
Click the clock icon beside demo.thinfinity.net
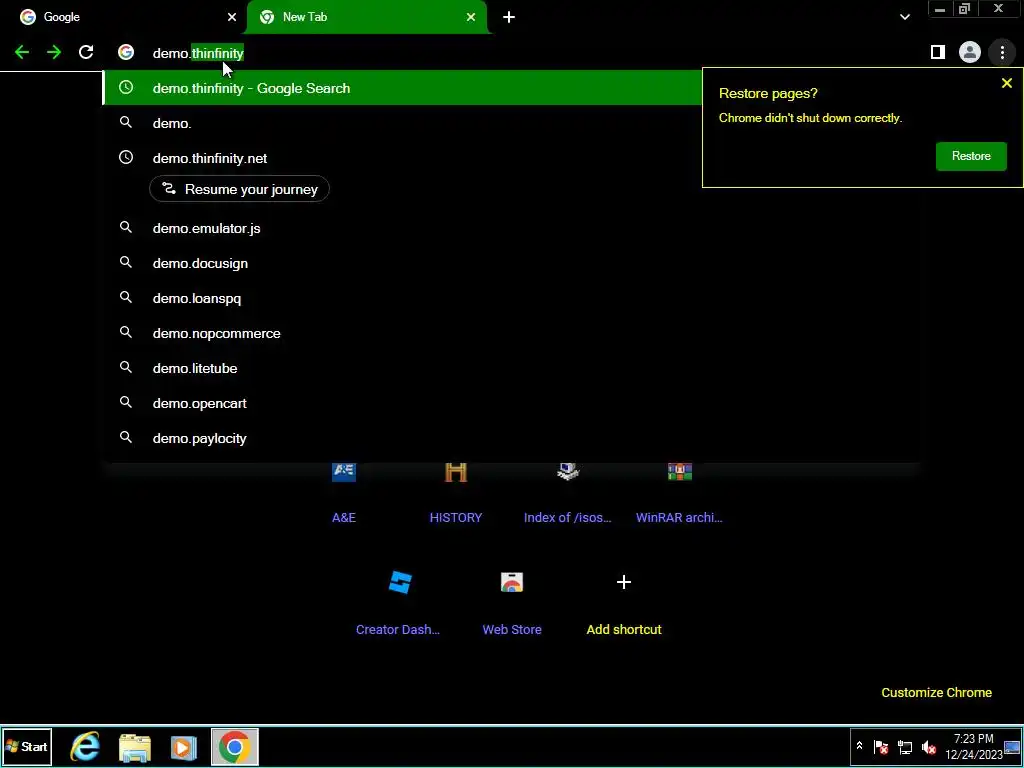point(125,157)
